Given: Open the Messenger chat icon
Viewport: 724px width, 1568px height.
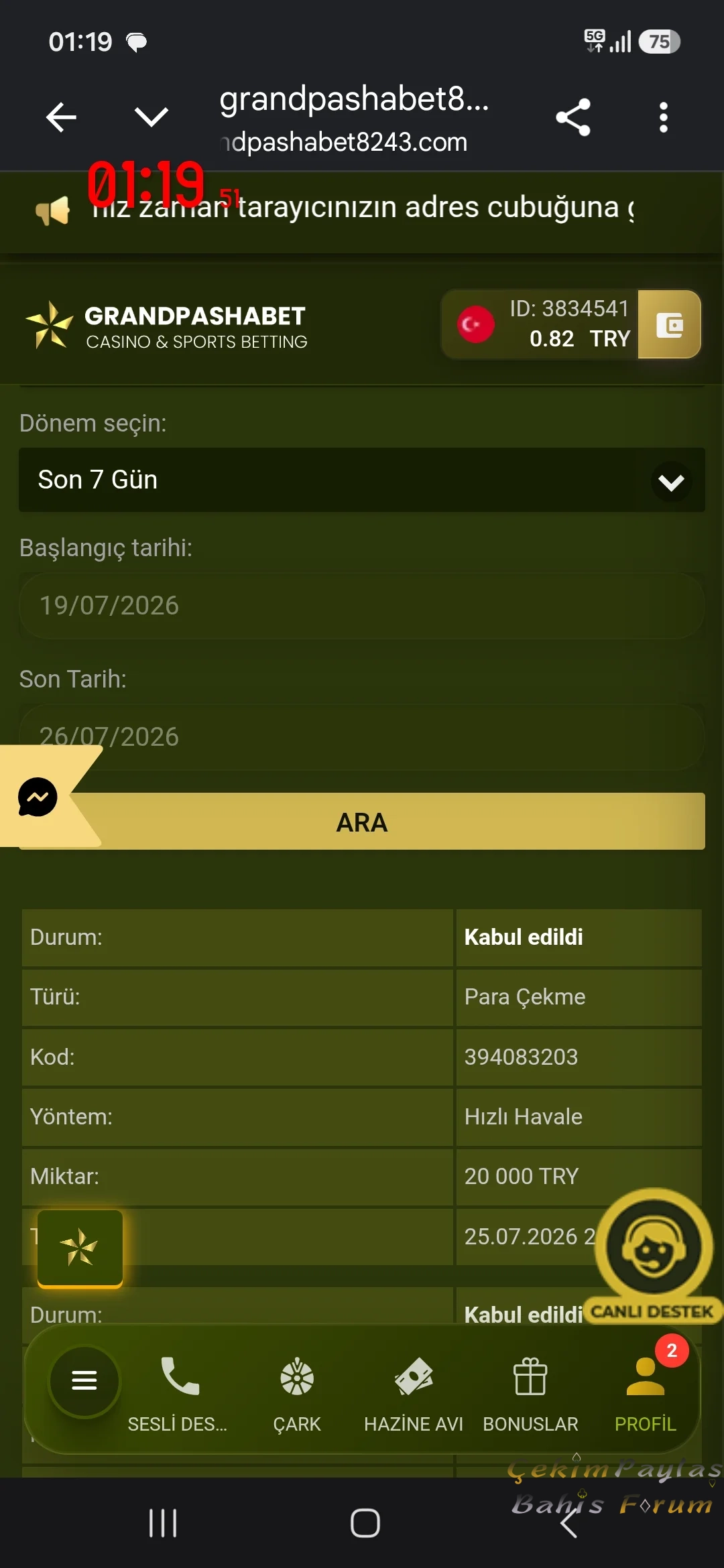Looking at the screenshot, I should click(38, 797).
